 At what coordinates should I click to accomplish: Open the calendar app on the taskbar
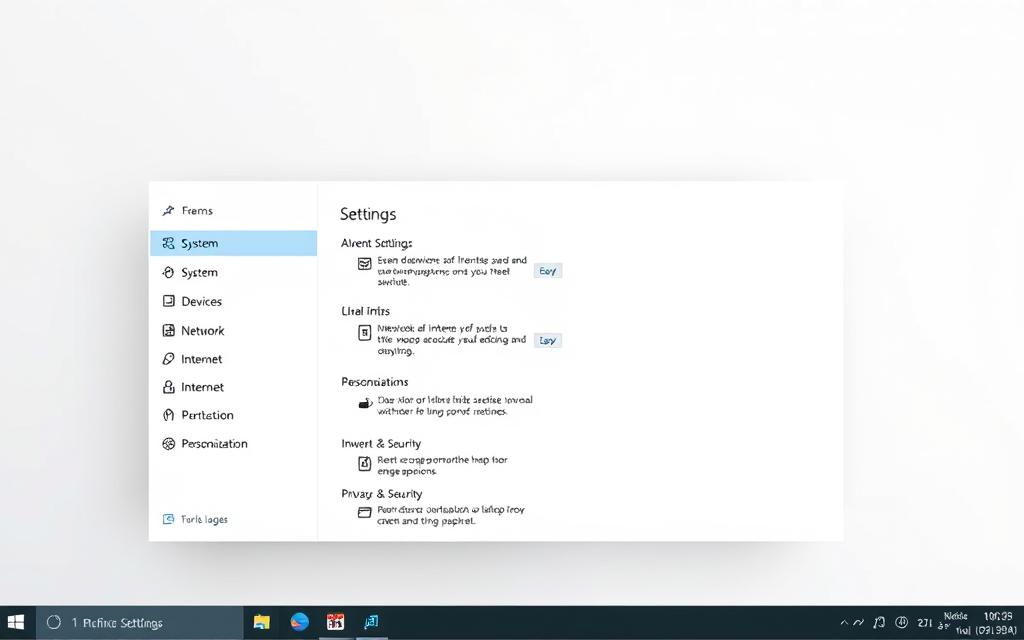[336, 622]
